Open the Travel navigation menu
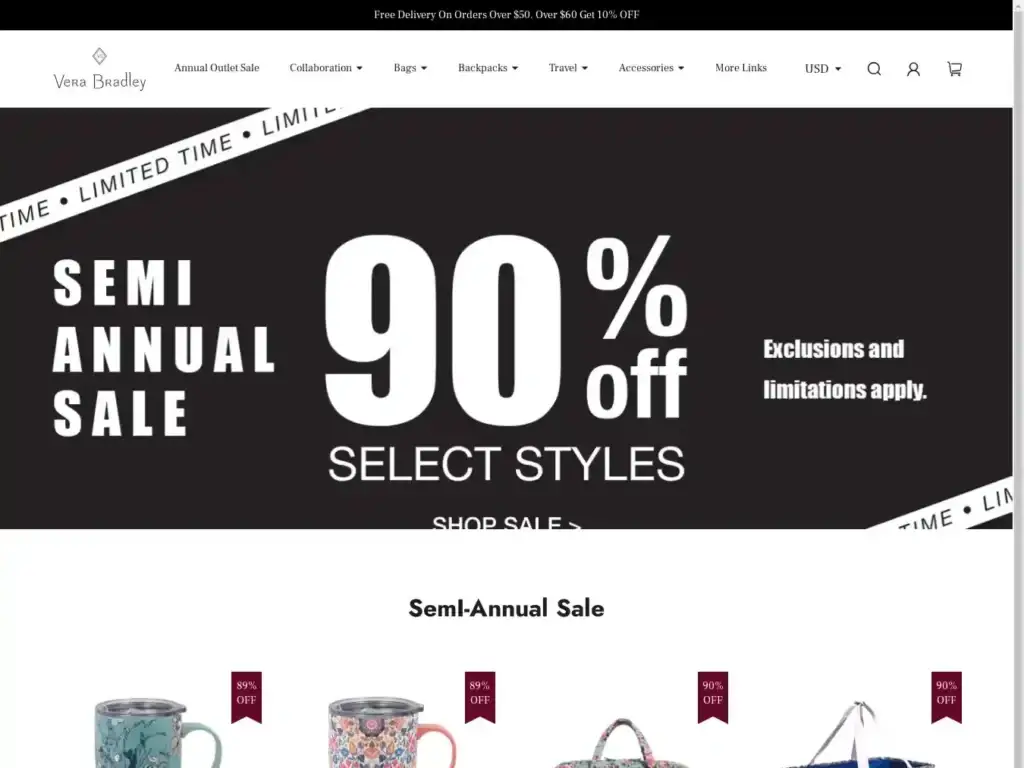 (568, 68)
